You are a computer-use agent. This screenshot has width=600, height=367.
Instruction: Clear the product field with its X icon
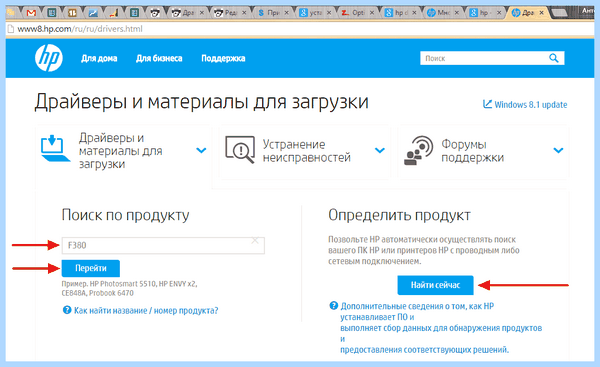[255, 241]
